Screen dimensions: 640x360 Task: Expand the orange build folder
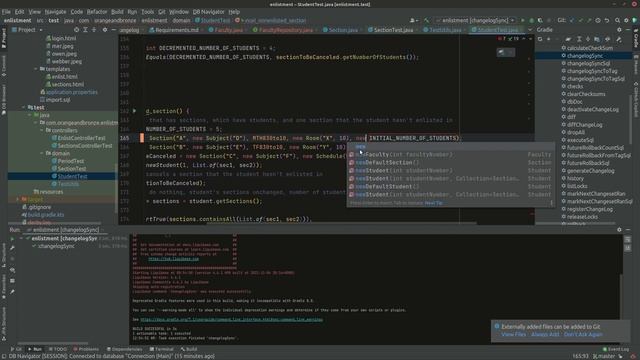(18, 199)
